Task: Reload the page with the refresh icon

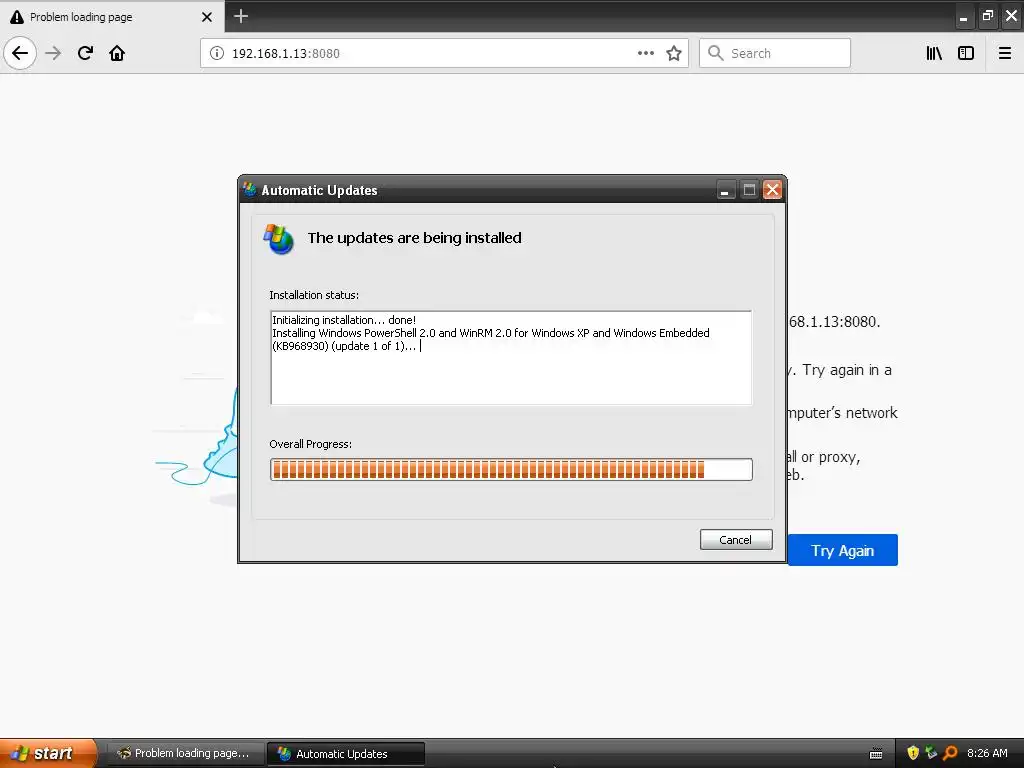Action: [x=85, y=53]
